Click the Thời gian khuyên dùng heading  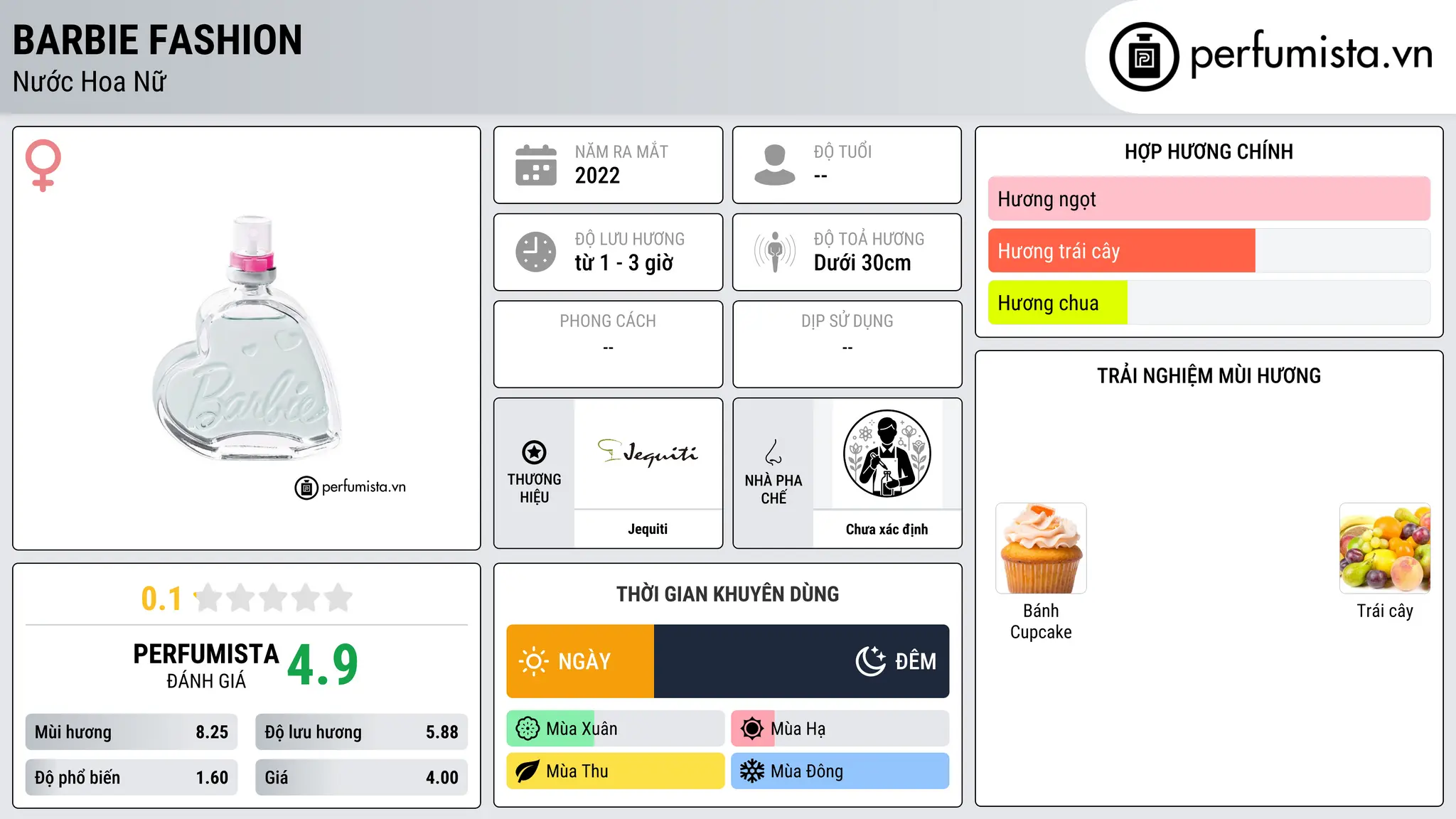tap(728, 594)
